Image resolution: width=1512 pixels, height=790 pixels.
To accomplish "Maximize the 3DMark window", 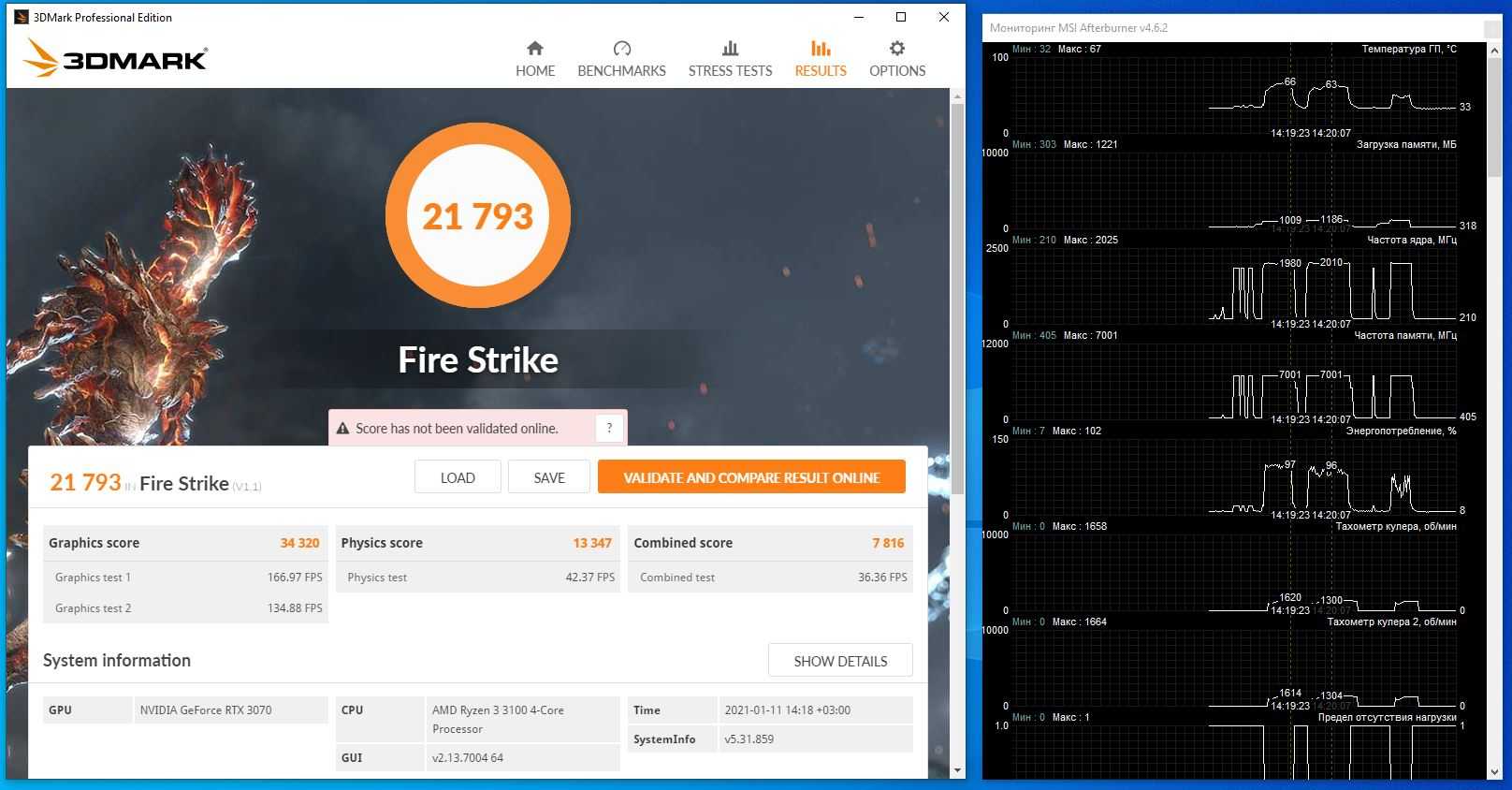I will tap(901, 17).
